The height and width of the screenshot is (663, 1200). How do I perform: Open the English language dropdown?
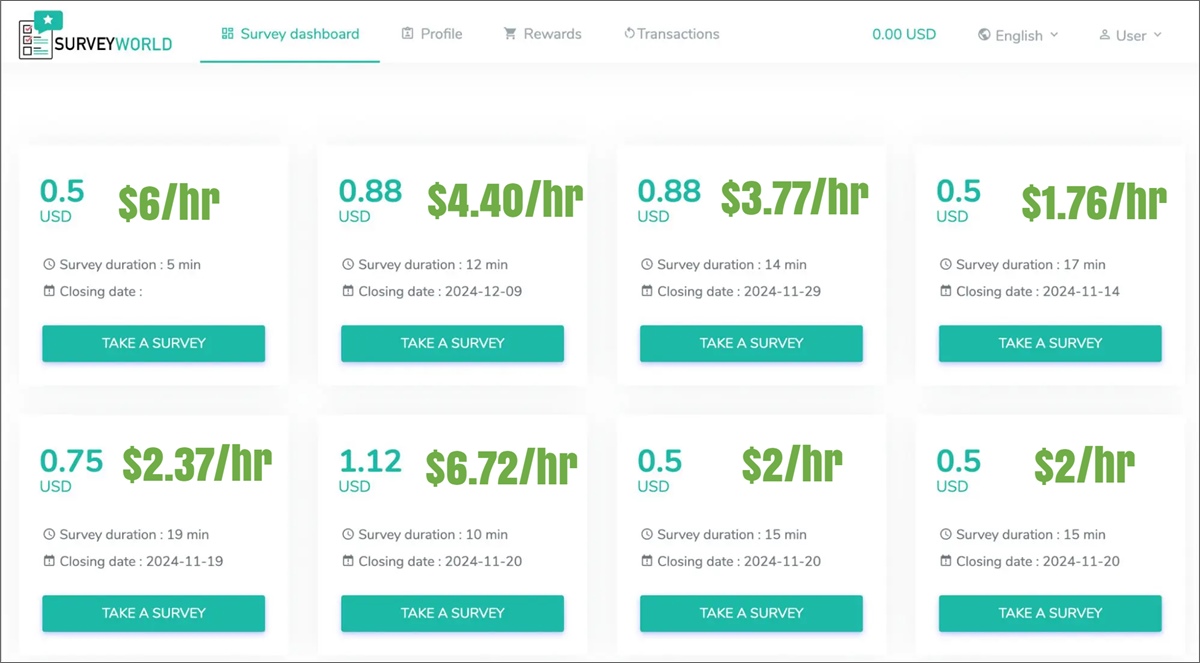tap(1018, 35)
